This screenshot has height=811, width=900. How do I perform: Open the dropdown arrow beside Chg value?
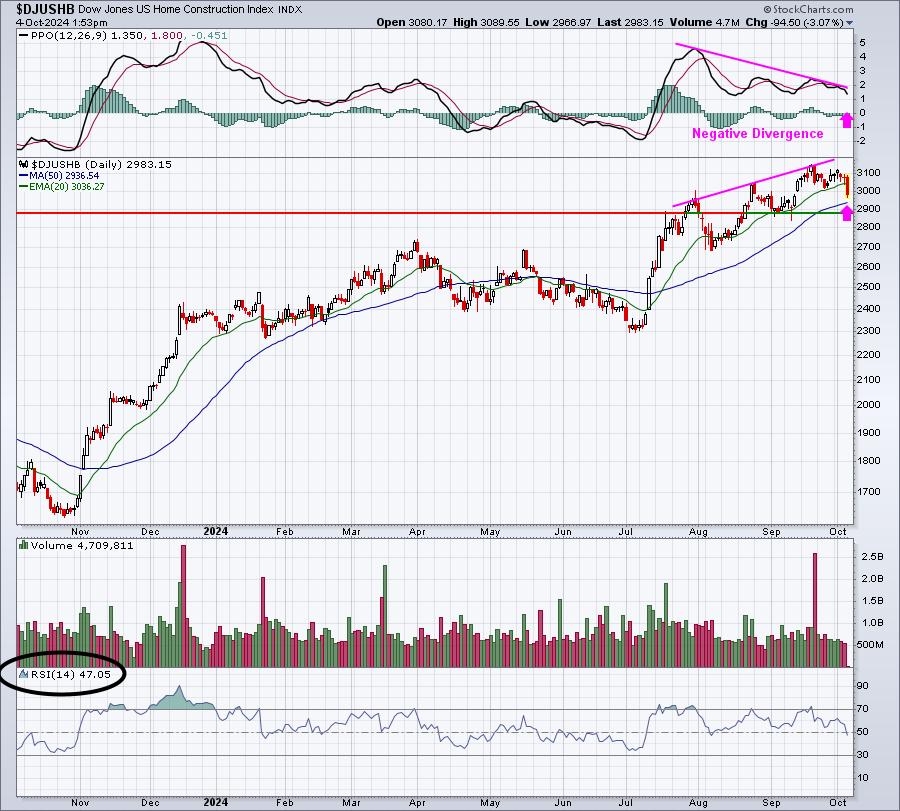click(849, 23)
